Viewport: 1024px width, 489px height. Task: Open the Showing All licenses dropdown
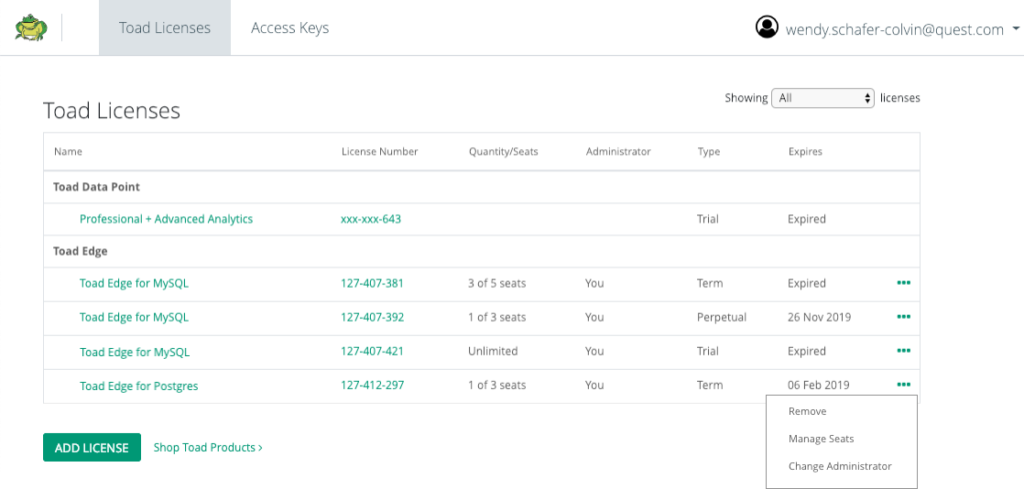point(823,98)
